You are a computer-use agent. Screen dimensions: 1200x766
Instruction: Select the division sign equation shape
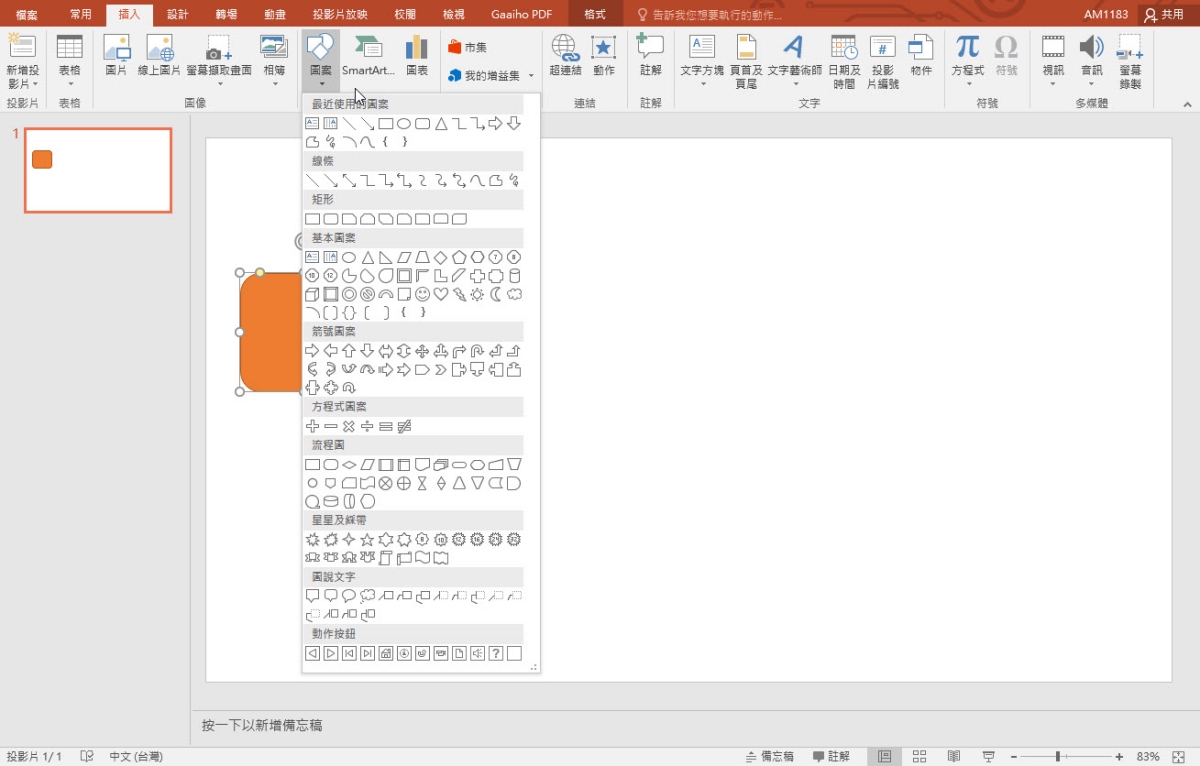(367, 427)
